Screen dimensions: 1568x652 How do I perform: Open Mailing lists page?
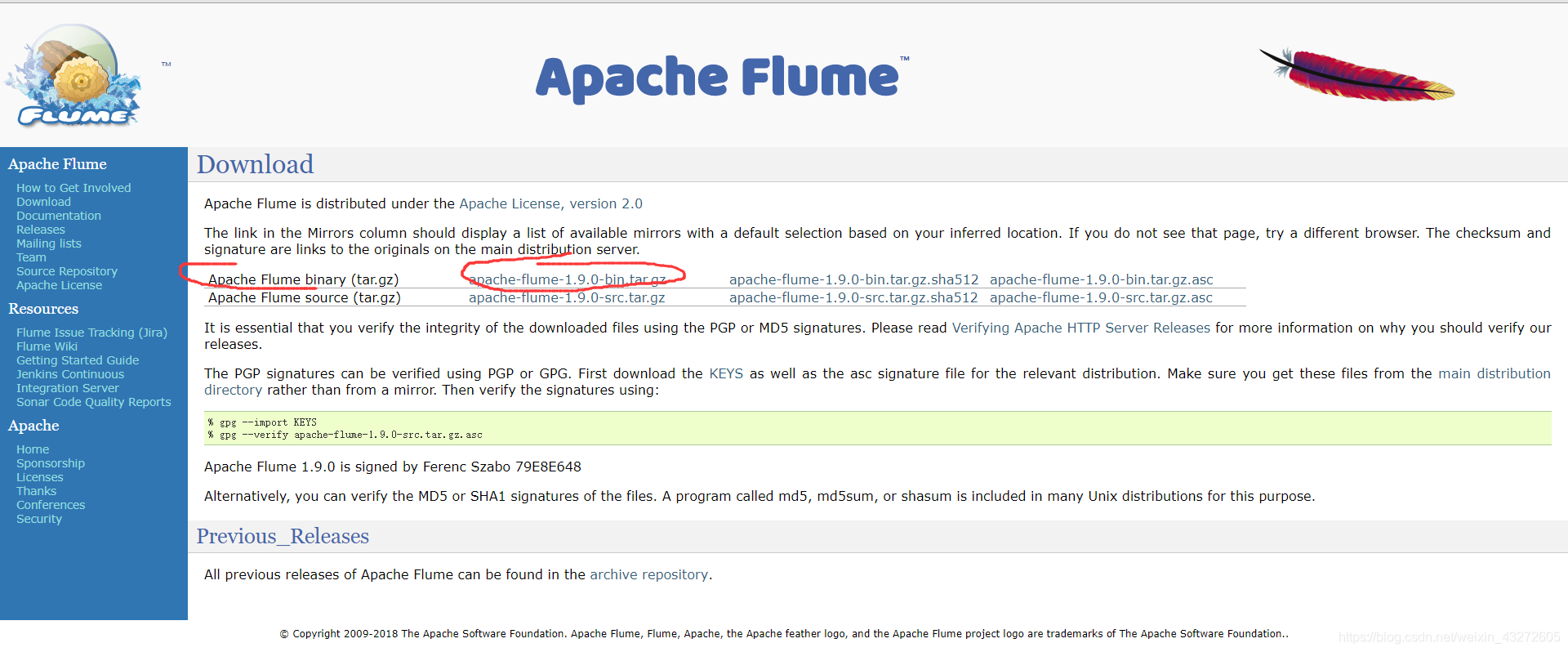49,243
